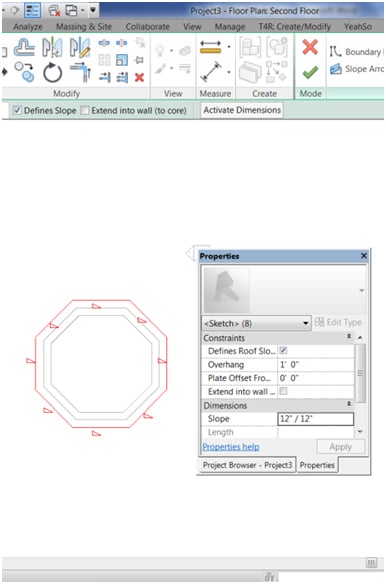The image size is (386, 584).
Task: Select the Slope Arrow tool
Action: pos(357,69)
